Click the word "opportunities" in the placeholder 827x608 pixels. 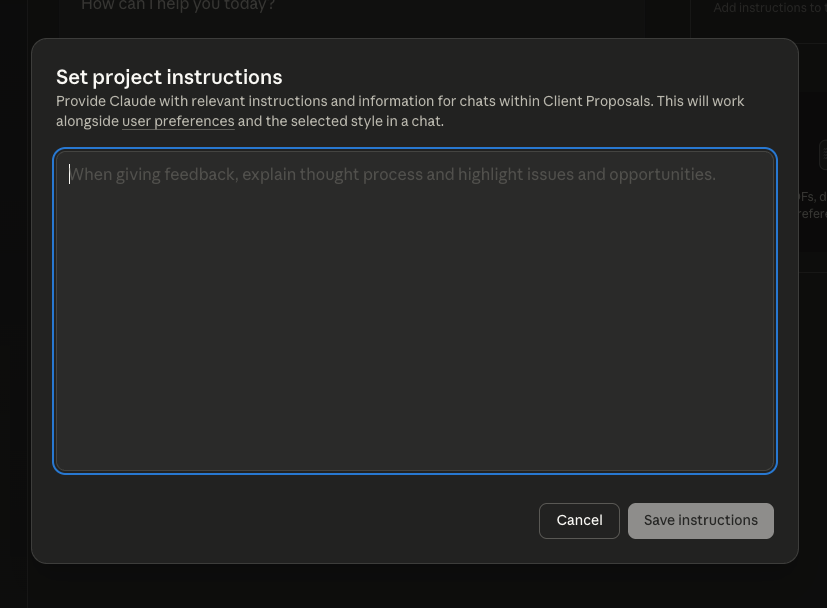coord(661,175)
